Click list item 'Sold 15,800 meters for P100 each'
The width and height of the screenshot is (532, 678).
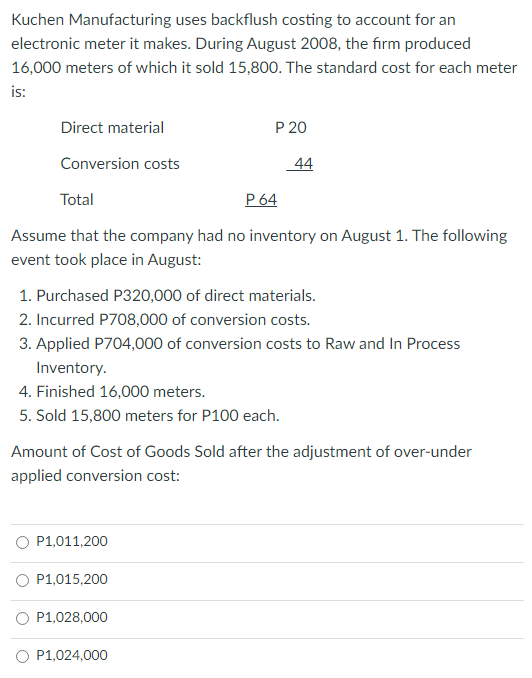coord(149,416)
